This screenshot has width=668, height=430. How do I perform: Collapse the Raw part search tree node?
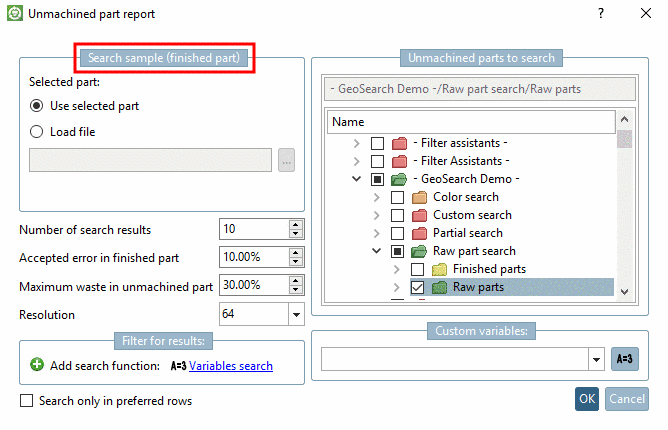(377, 251)
